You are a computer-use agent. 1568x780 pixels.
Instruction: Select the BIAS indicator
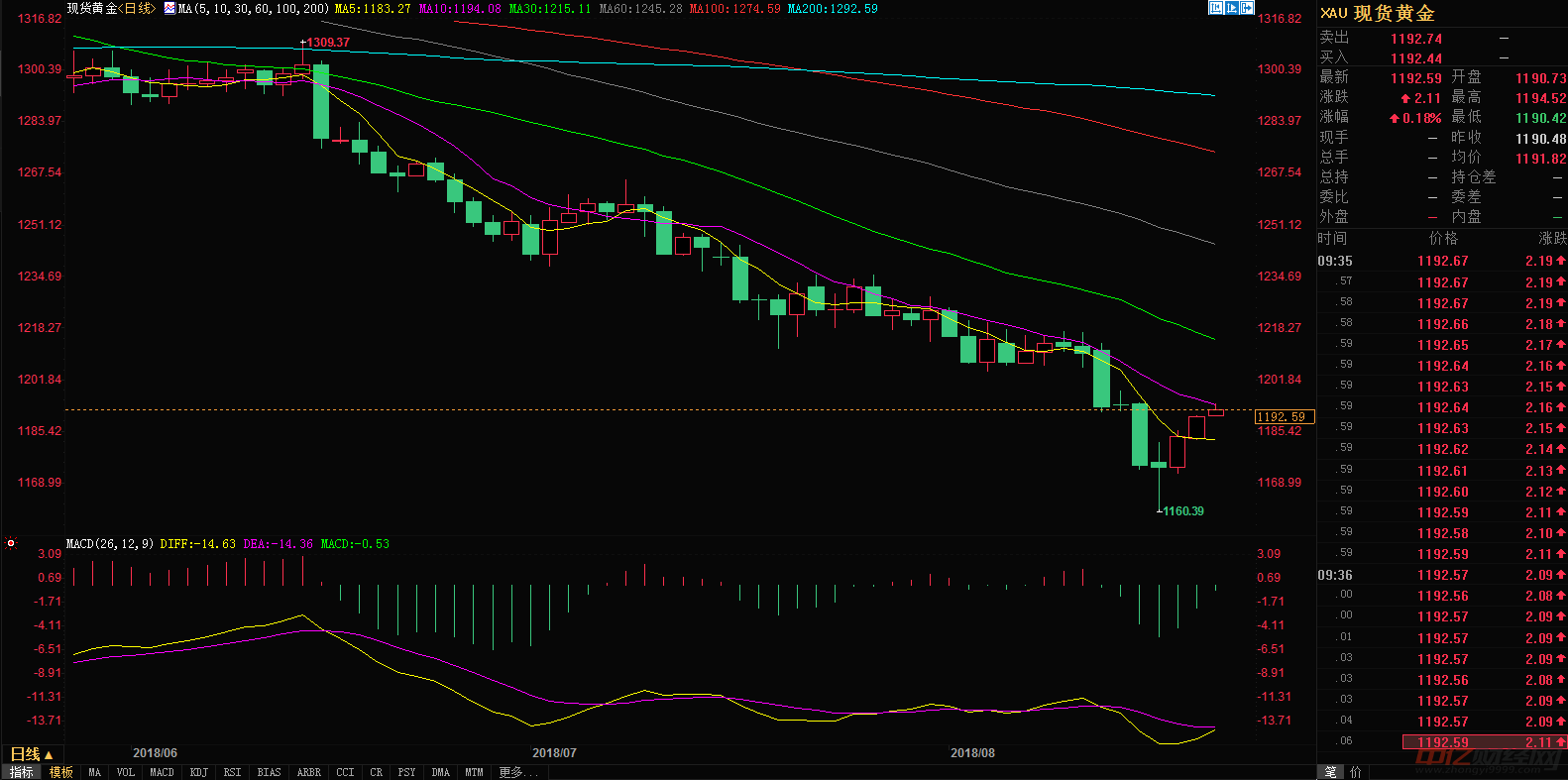pos(269,772)
